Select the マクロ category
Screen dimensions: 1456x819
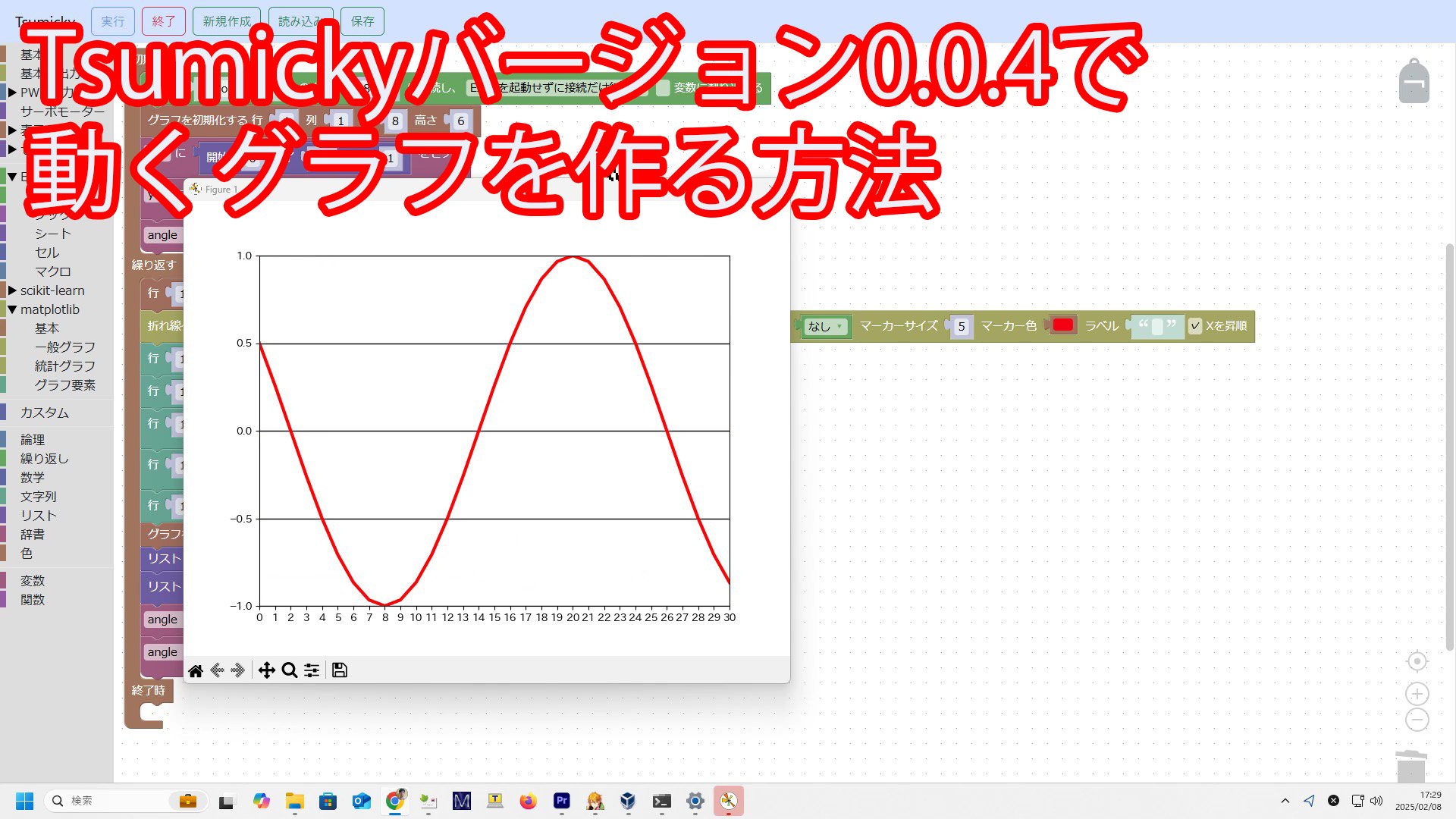pyautogui.click(x=53, y=271)
